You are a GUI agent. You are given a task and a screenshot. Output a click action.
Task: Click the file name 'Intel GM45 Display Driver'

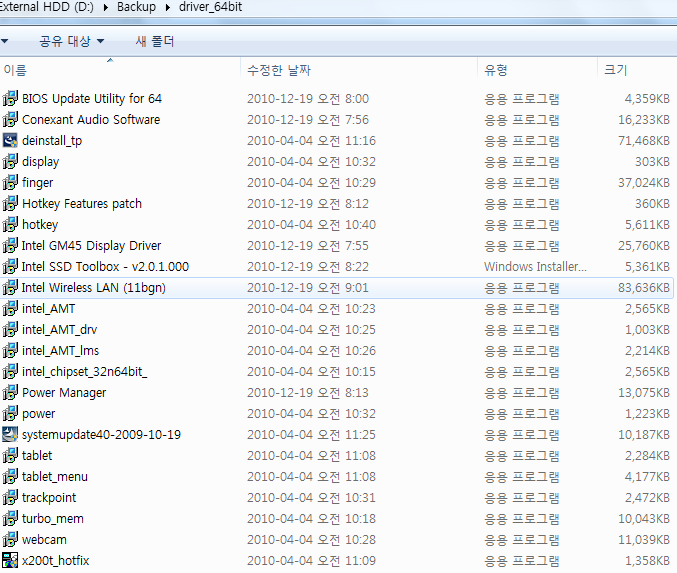pyautogui.click(x=92, y=246)
